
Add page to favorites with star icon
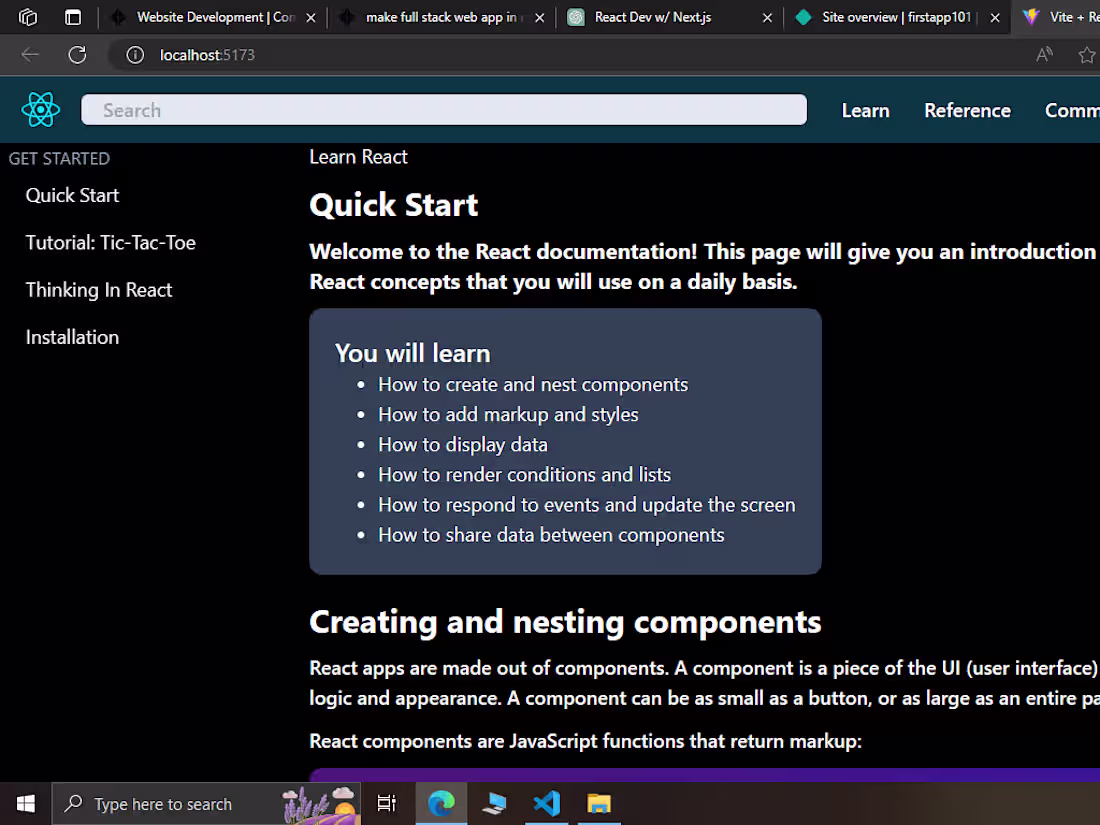[x=1087, y=55]
